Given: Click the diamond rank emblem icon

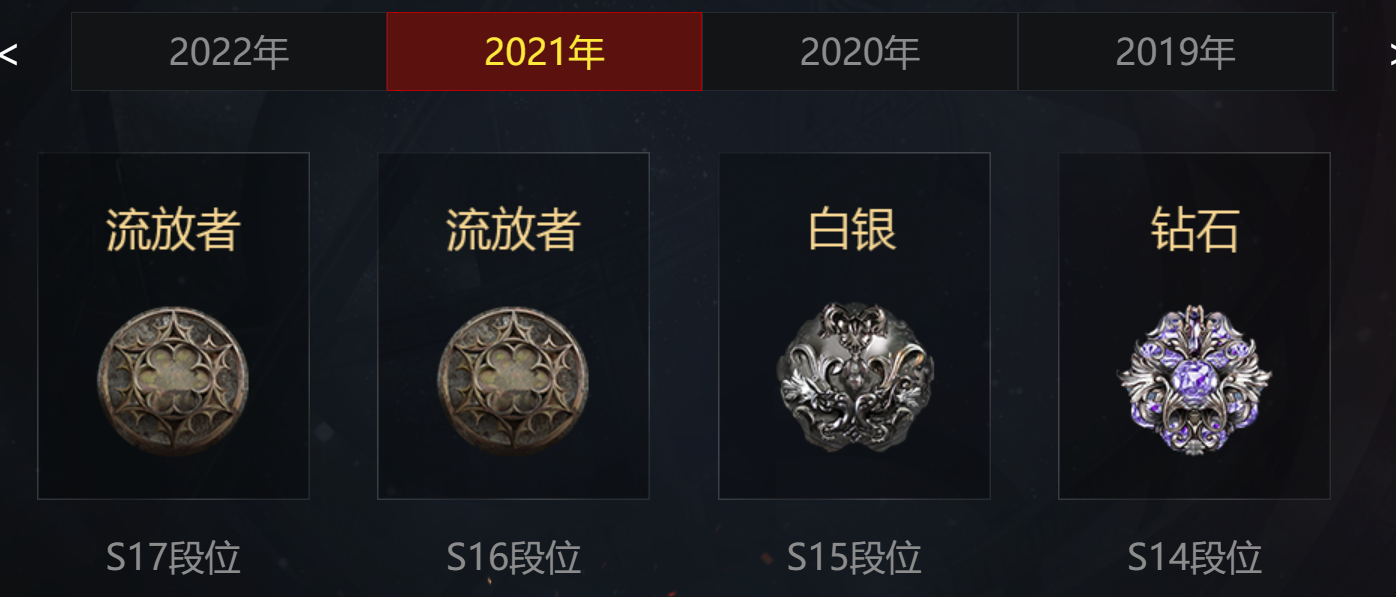Looking at the screenshot, I should [x=1194, y=379].
